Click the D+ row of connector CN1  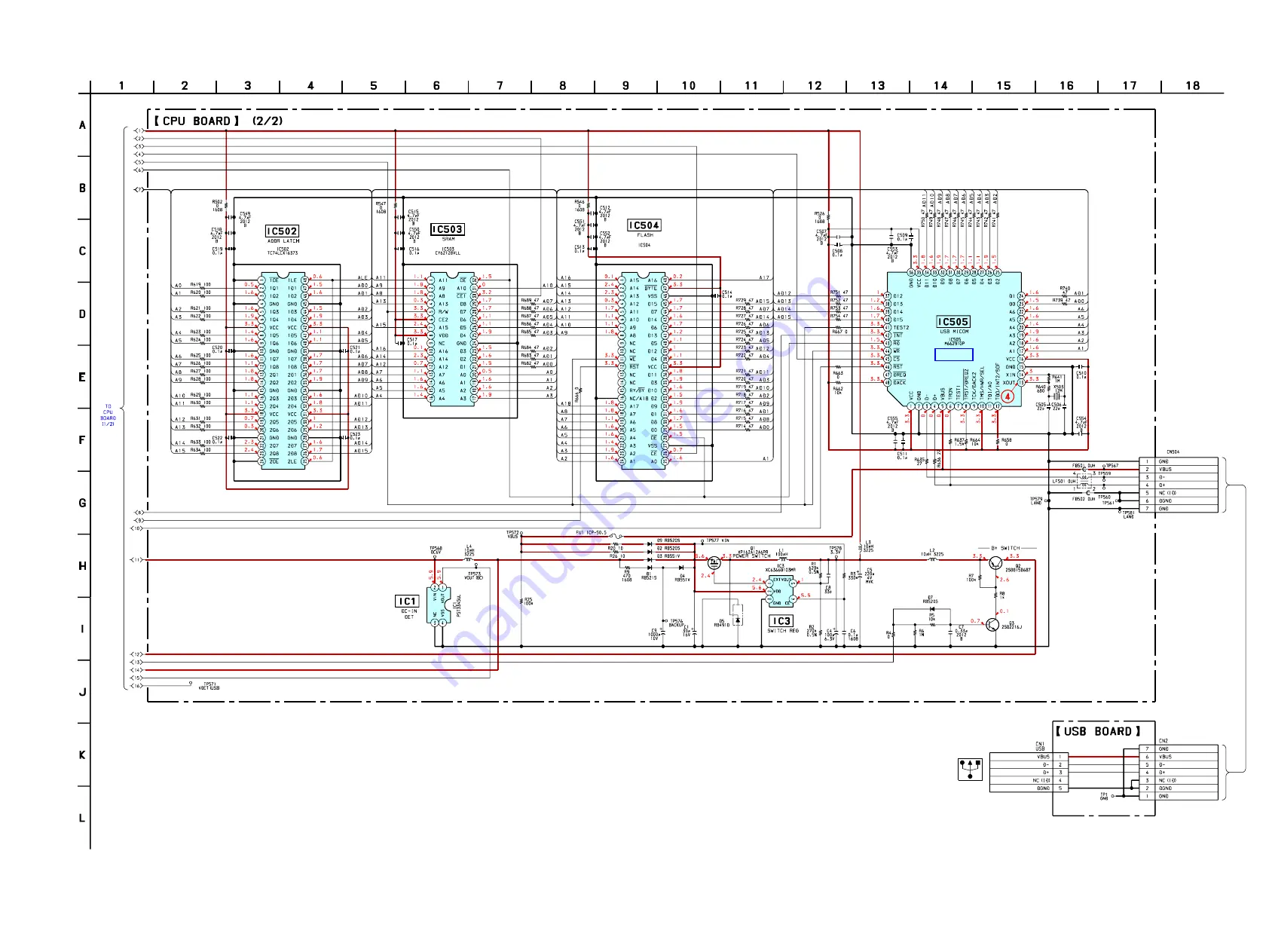[1029, 773]
